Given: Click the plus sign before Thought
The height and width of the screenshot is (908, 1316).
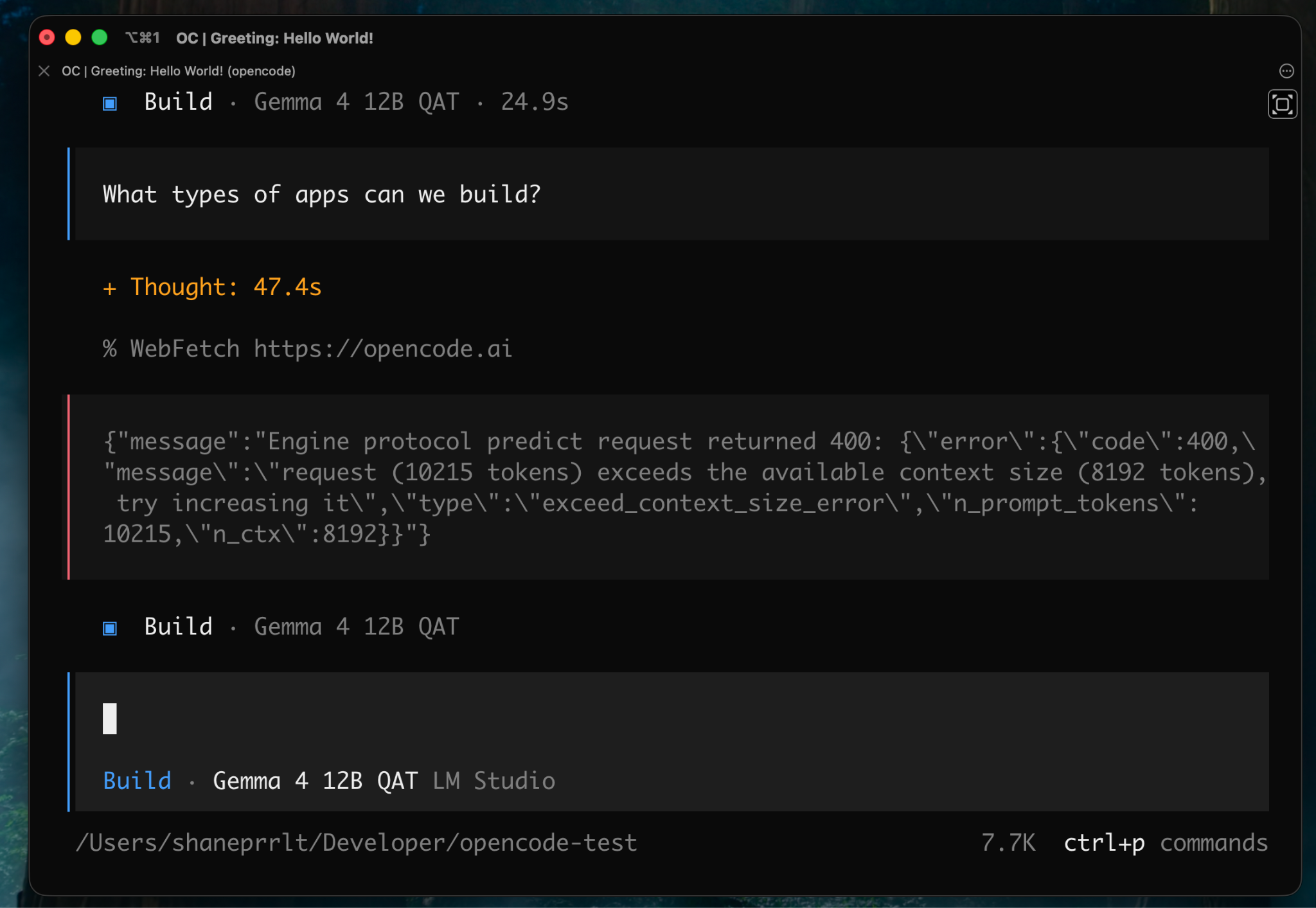Looking at the screenshot, I should point(109,289).
